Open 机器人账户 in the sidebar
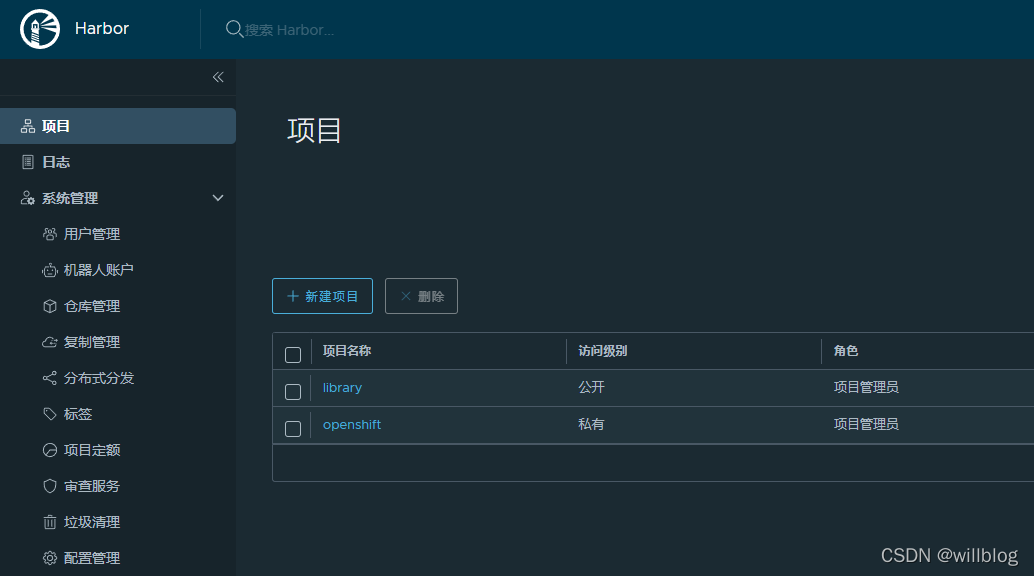This screenshot has height=576, width=1034. tap(98, 270)
